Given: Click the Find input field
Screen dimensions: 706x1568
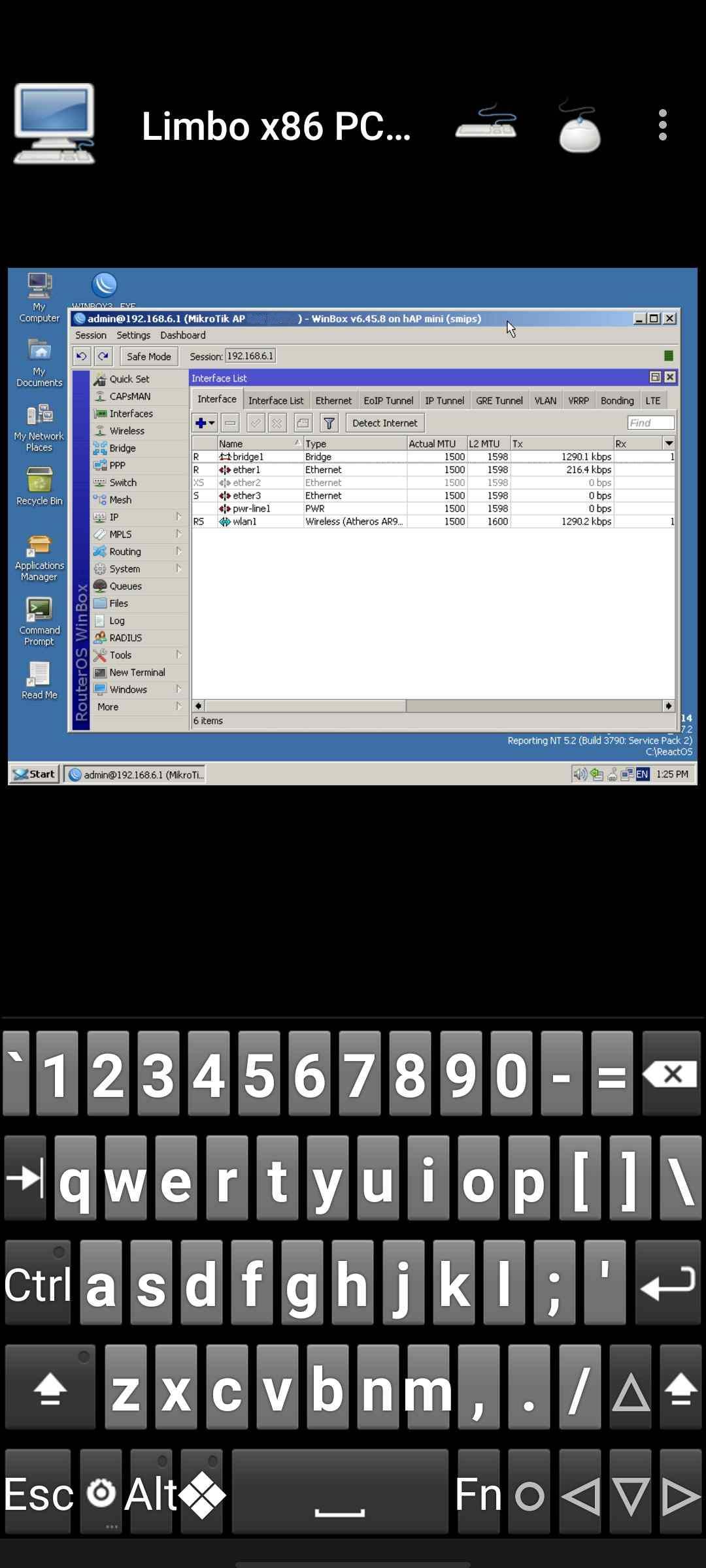Looking at the screenshot, I should click(650, 423).
